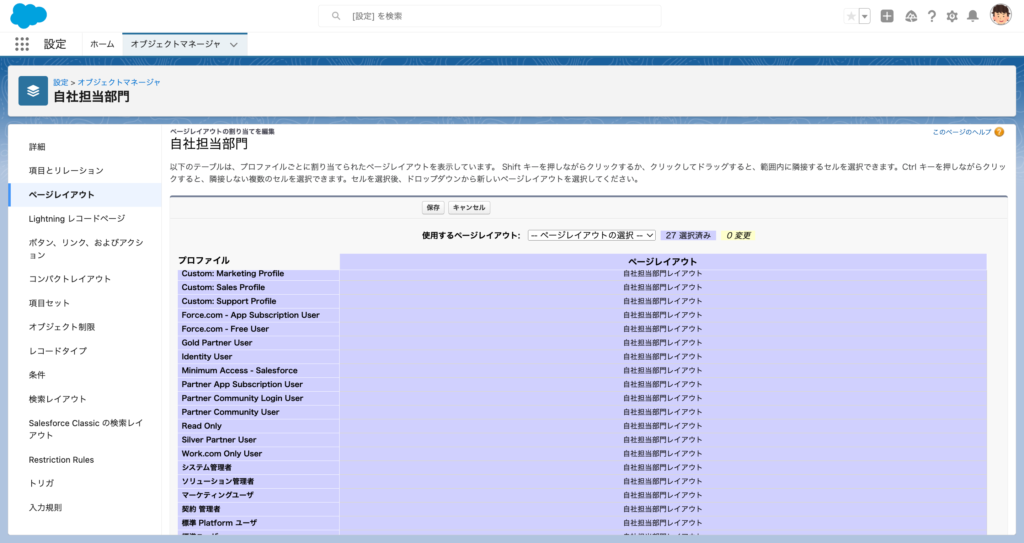Open 検索レイアウト in the sidebar
1024x543 pixels.
pos(85,399)
